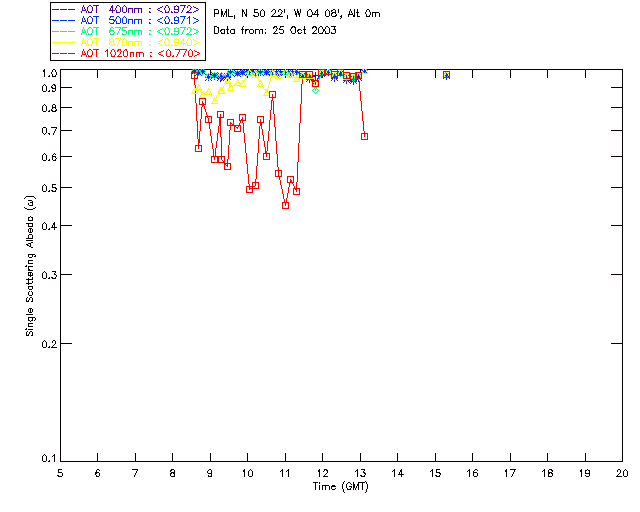Click the x-axis tick label '8'
This screenshot has width=640, height=512.
coord(173,473)
